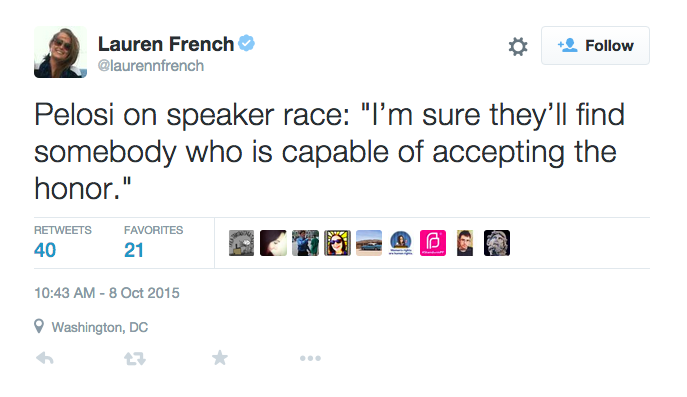The width and height of the screenshot is (687, 397).
Task: Retweet using the retweet arrows icon
Action: click(135, 359)
